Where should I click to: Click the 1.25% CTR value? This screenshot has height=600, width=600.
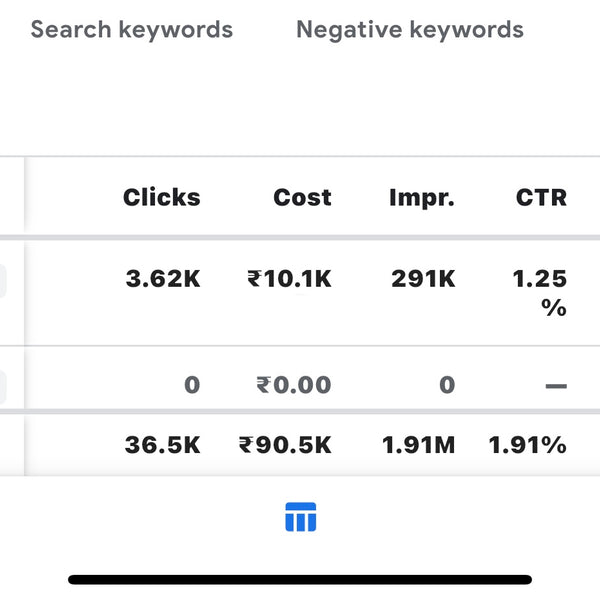click(x=540, y=293)
